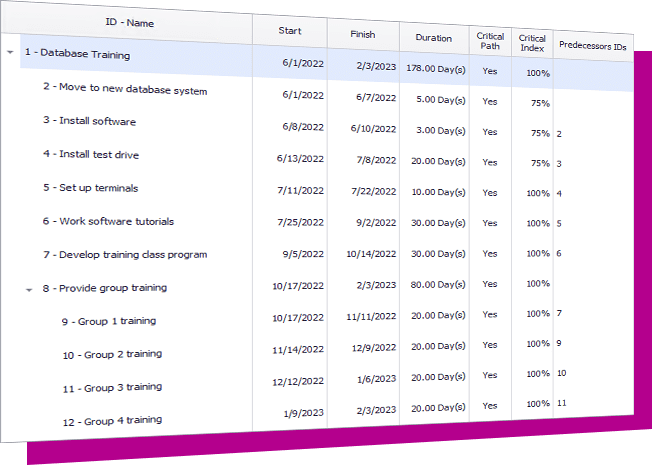
Task: Click the 7/25/2022 start date cell
Action: tap(301, 222)
